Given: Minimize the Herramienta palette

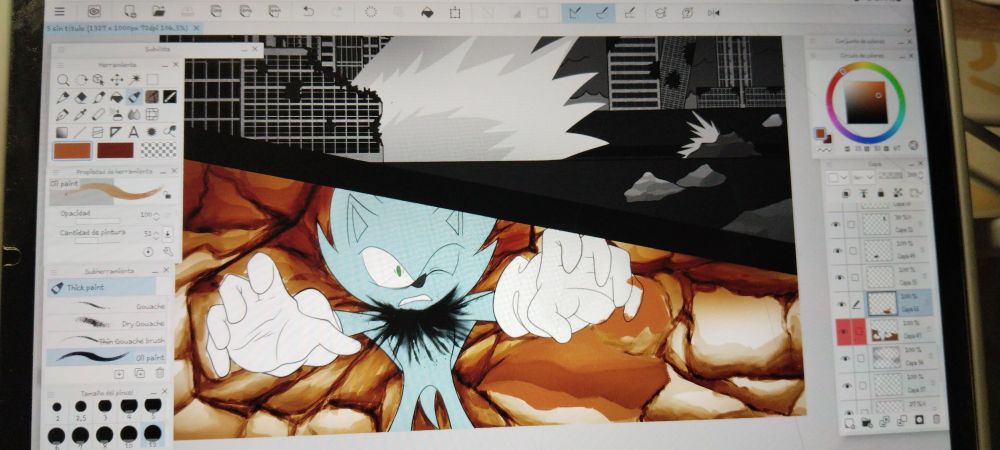Looking at the screenshot, I should click(164, 65).
